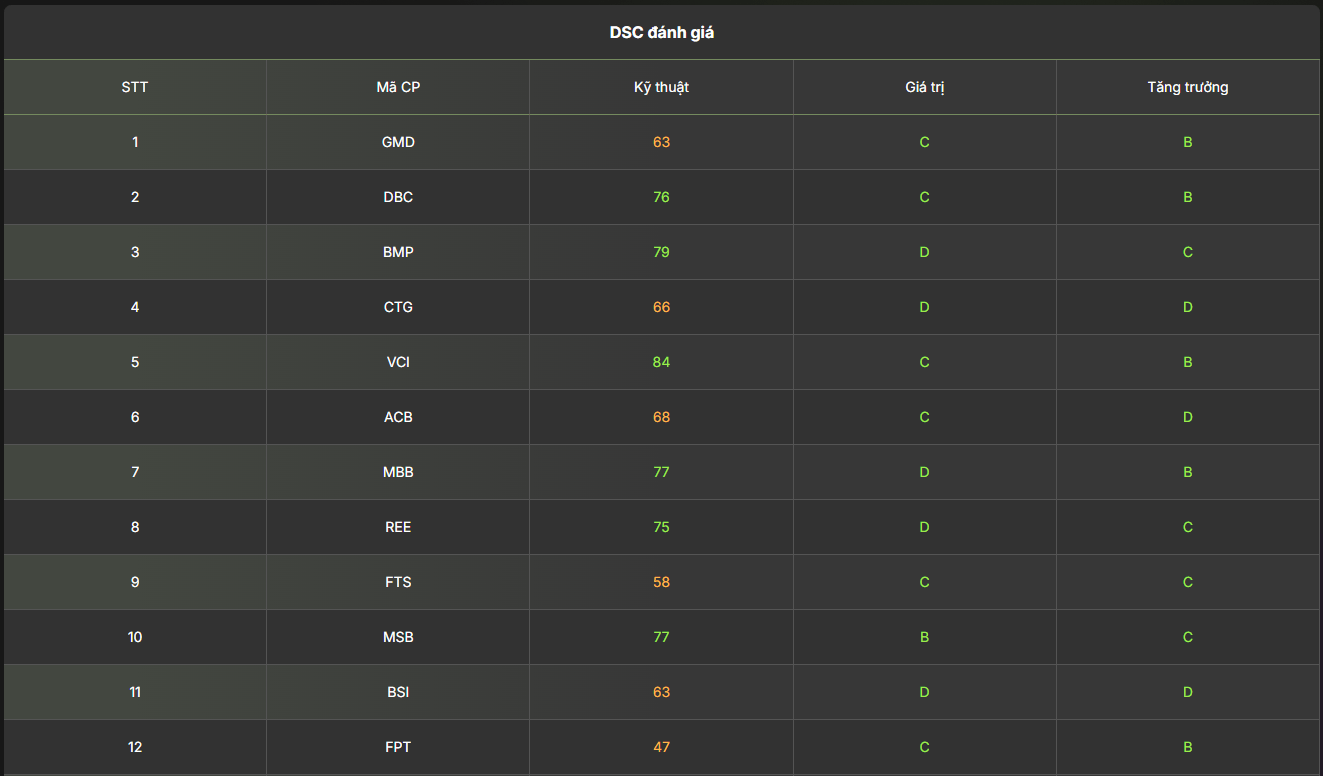Click the MBB stock code
The height and width of the screenshot is (776, 1323).
[x=398, y=472]
